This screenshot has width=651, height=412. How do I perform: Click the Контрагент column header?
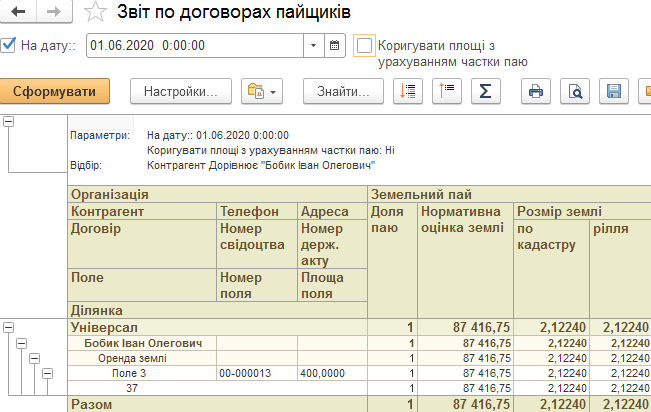pos(142,211)
